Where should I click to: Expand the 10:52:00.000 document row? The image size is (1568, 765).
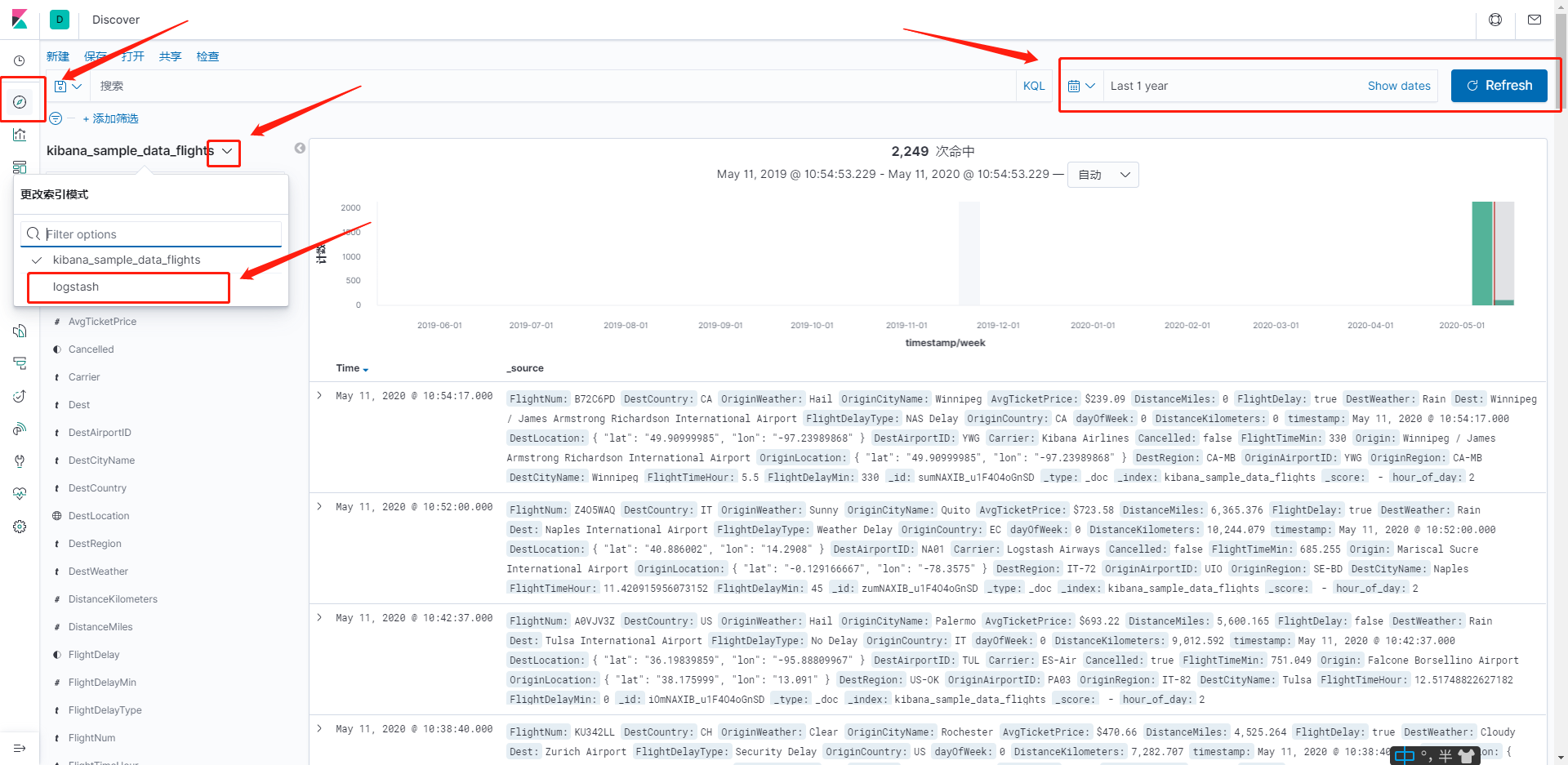pos(319,507)
